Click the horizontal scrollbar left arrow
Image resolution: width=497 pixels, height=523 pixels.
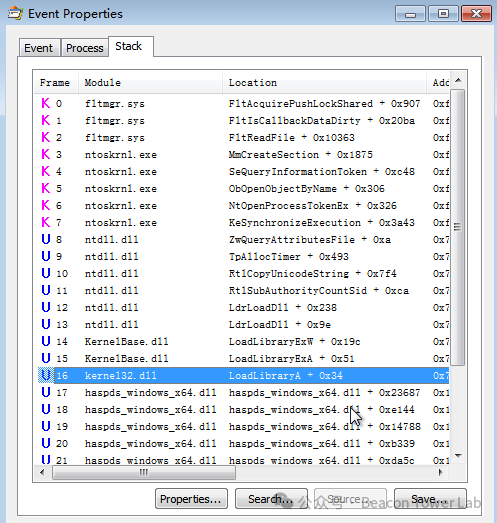[42, 472]
